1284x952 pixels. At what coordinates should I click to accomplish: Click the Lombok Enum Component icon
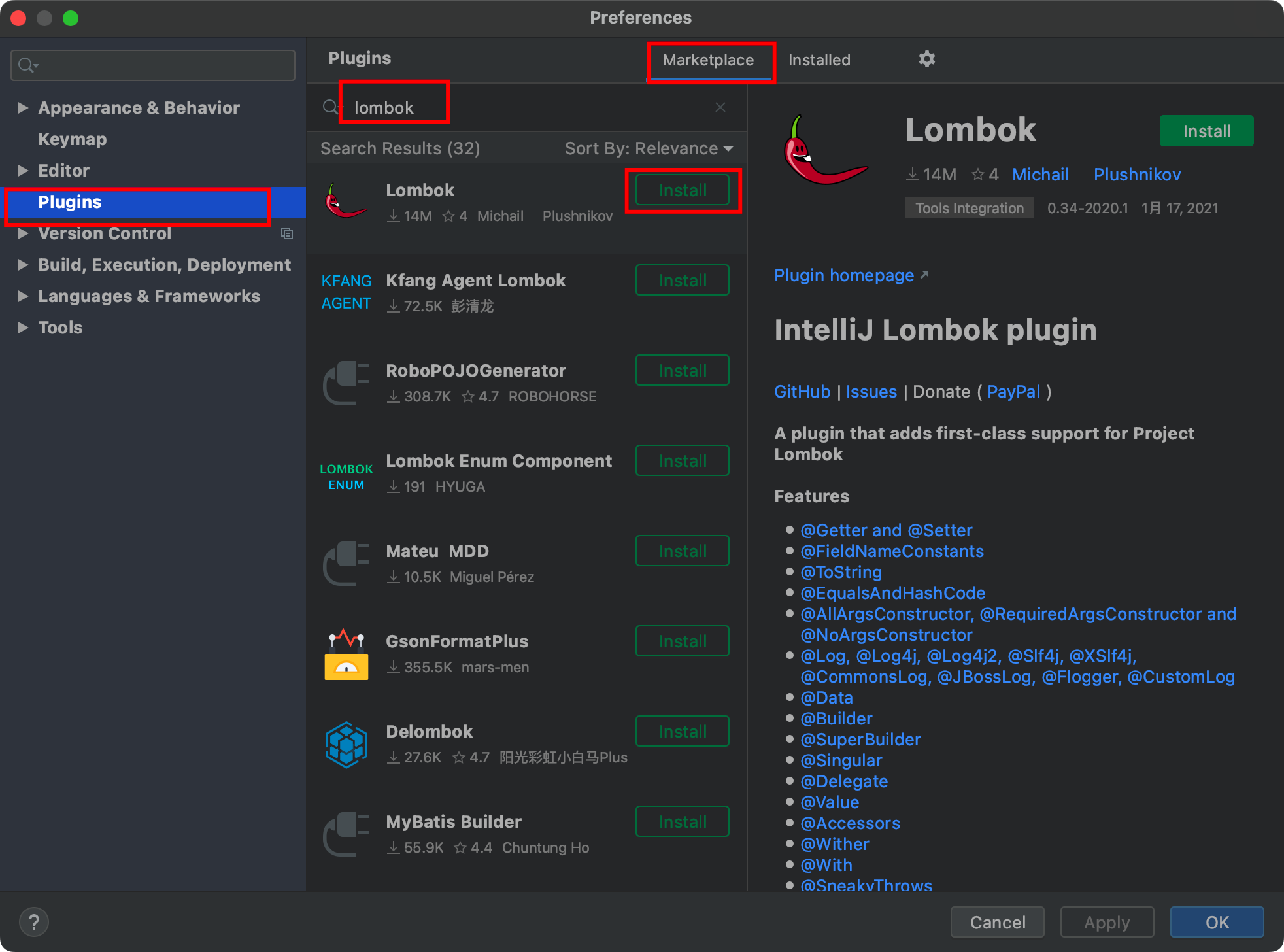[346, 477]
